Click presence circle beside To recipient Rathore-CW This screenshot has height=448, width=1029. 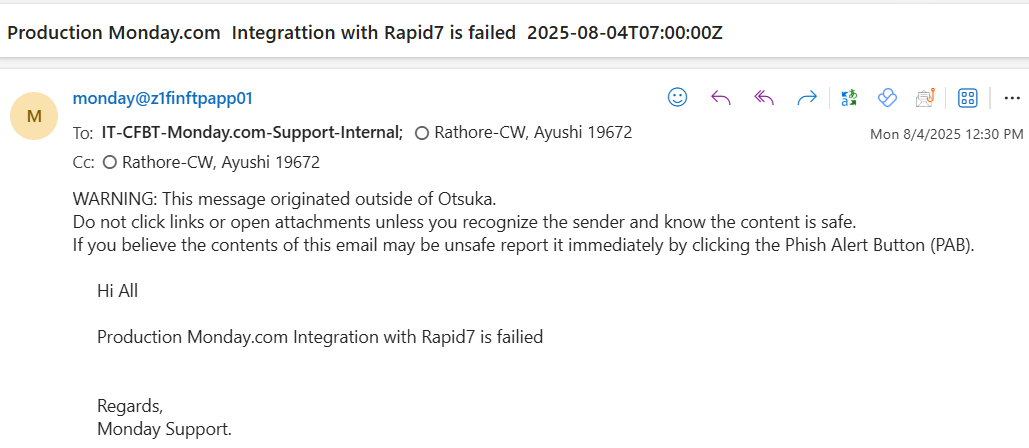[422, 132]
